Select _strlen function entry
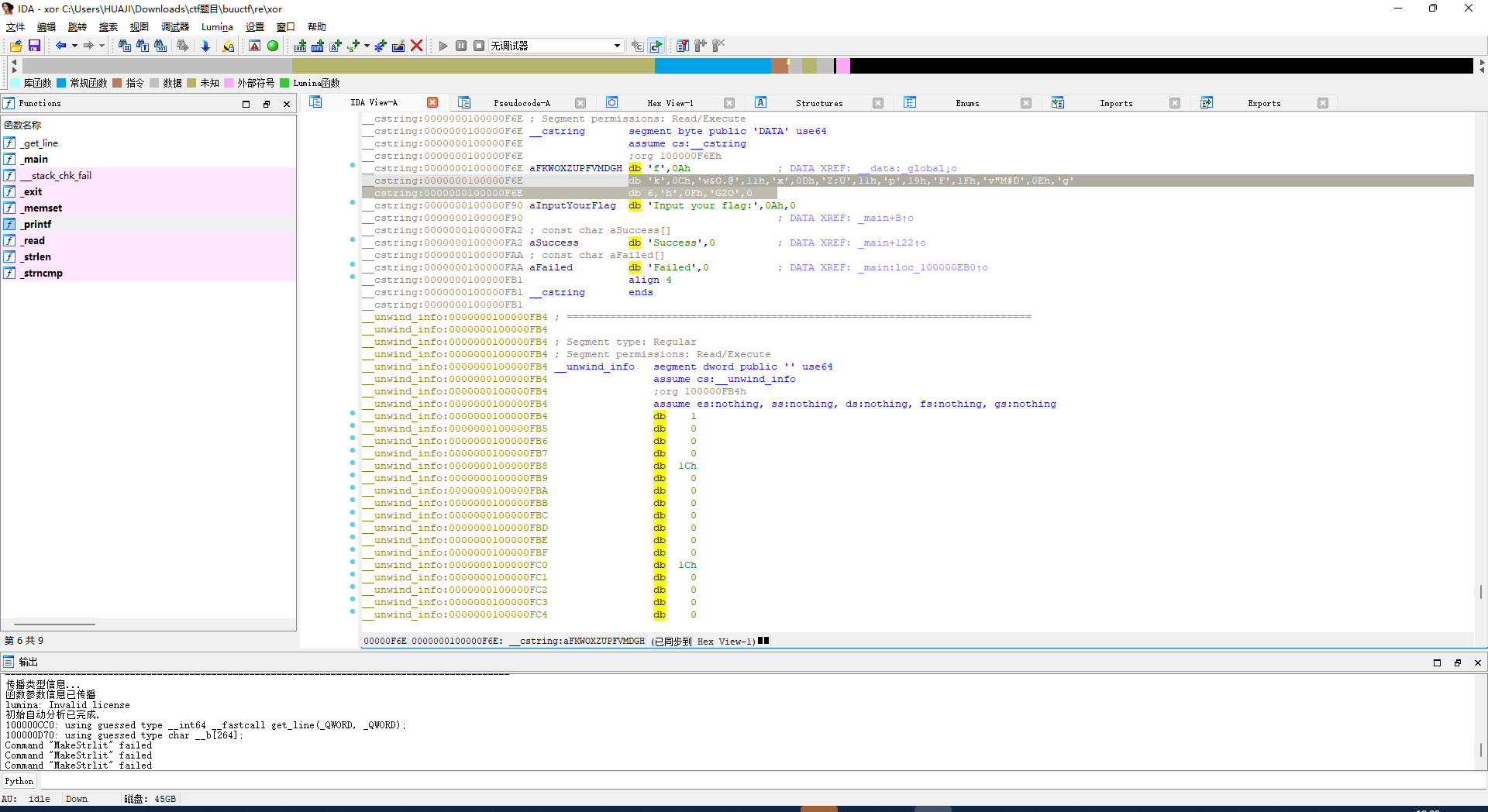1488x812 pixels. (149, 257)
